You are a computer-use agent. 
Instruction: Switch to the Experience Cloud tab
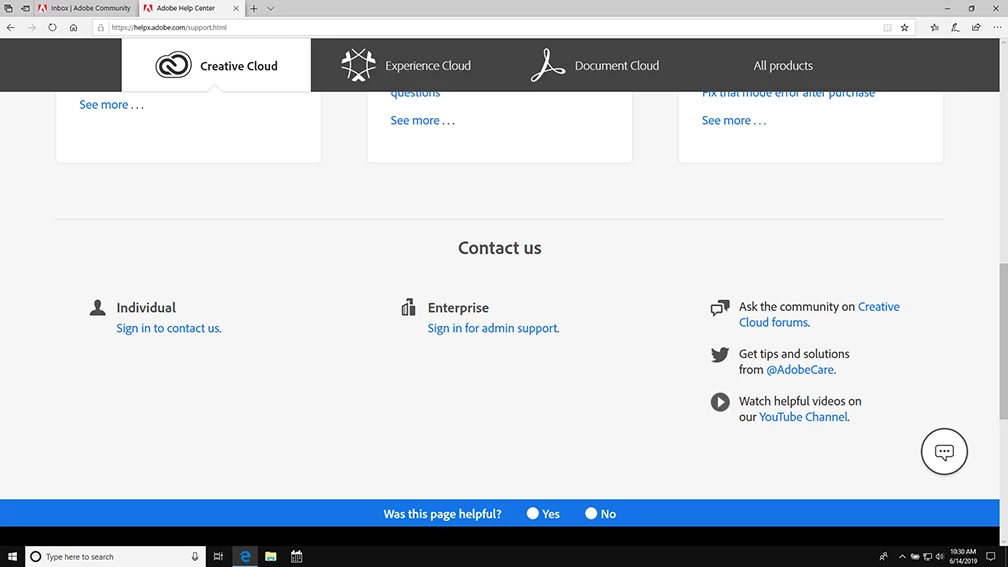pos(406,65)
